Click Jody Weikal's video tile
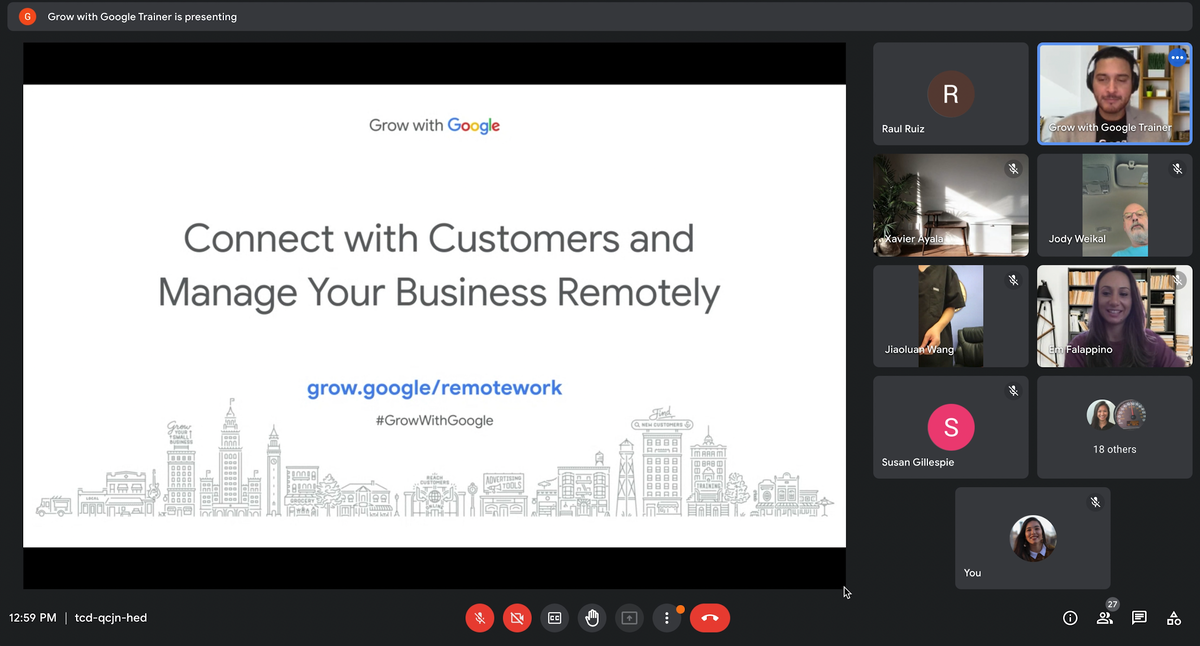The width and height of the screenshot is (1200, 646). [1114, 205]
